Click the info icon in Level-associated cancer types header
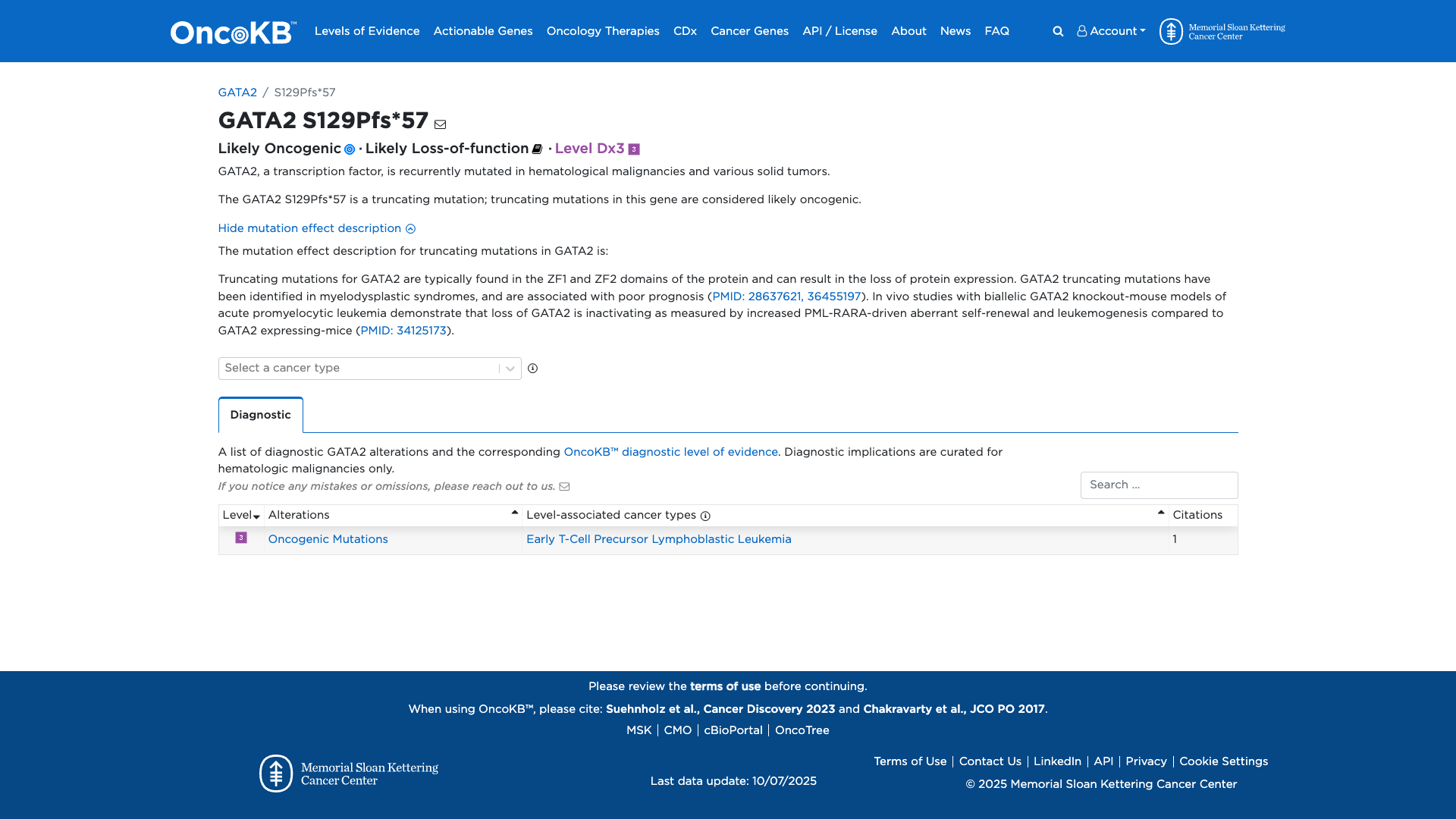1456x819 pixels. pyautogui.click(x=705, y=516)
